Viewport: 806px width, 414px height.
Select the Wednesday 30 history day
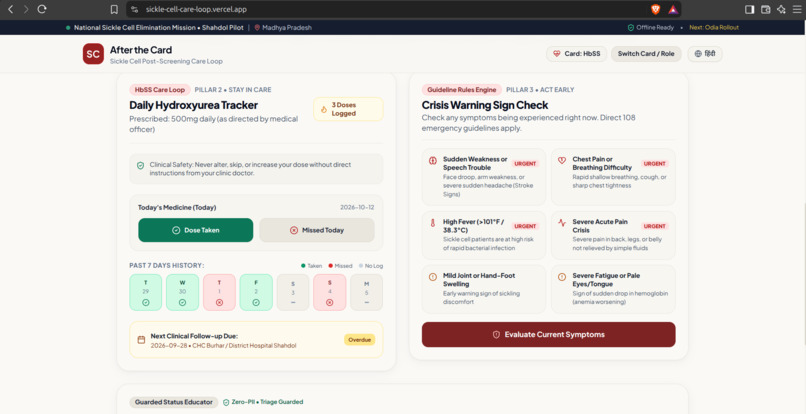[182, 292]
